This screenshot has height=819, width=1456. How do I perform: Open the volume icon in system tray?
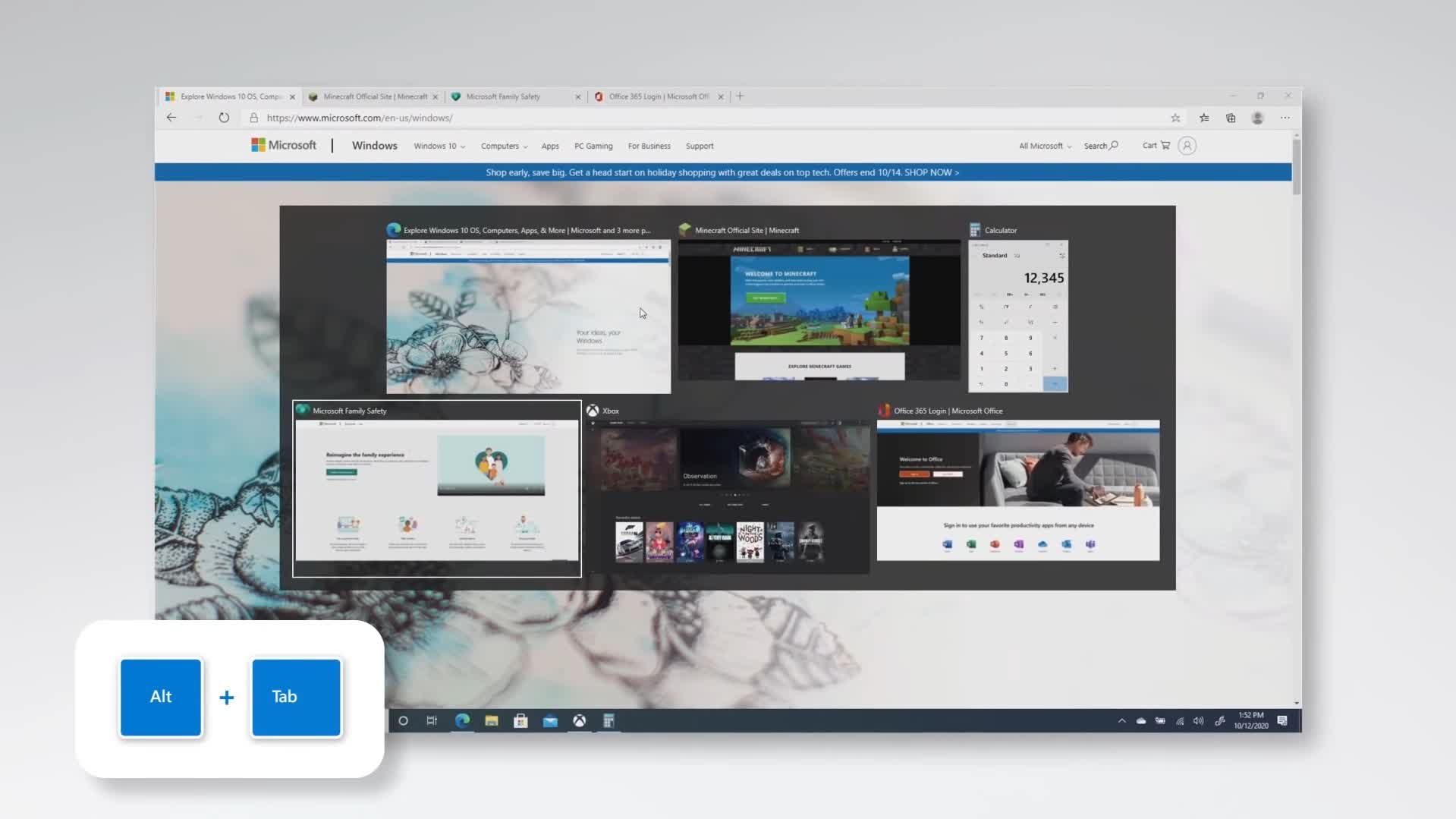click(1198, 720)
